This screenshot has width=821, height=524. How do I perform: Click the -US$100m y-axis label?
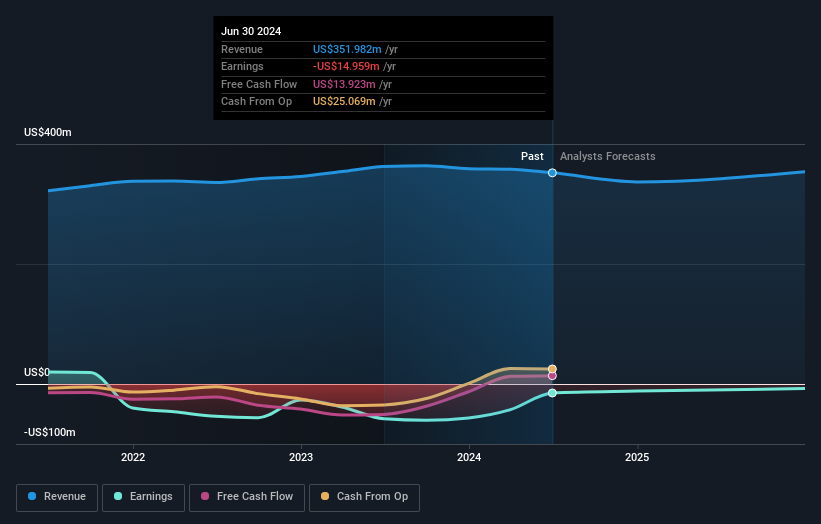[50, 432]
